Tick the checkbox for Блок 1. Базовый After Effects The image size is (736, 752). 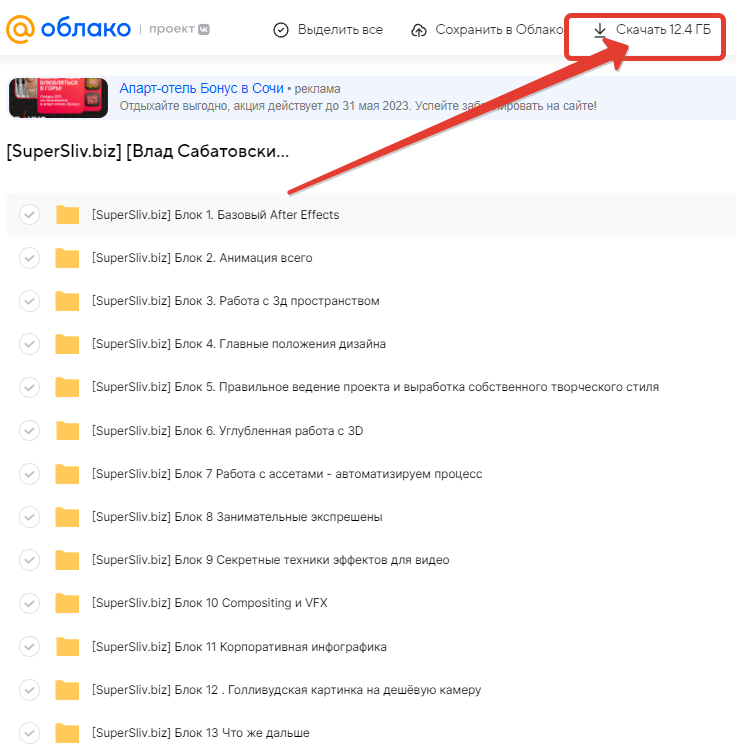click(29, 214)
